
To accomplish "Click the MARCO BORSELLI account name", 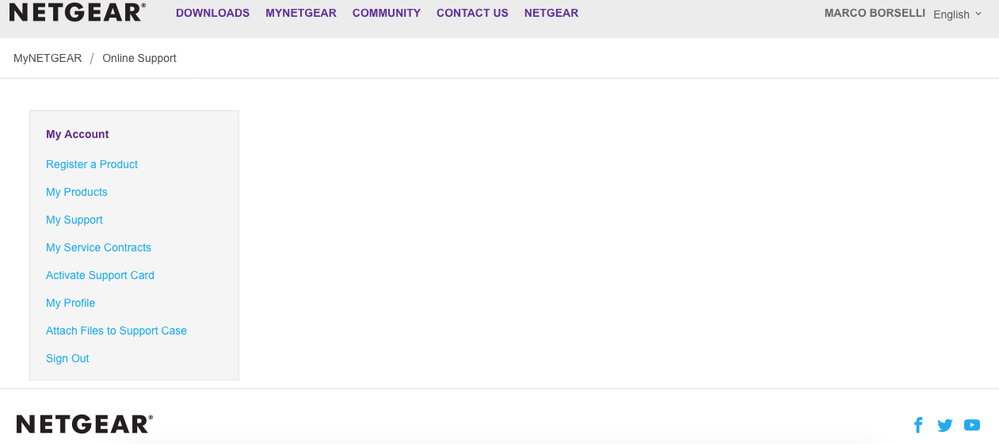I will (x=875, y=13).
